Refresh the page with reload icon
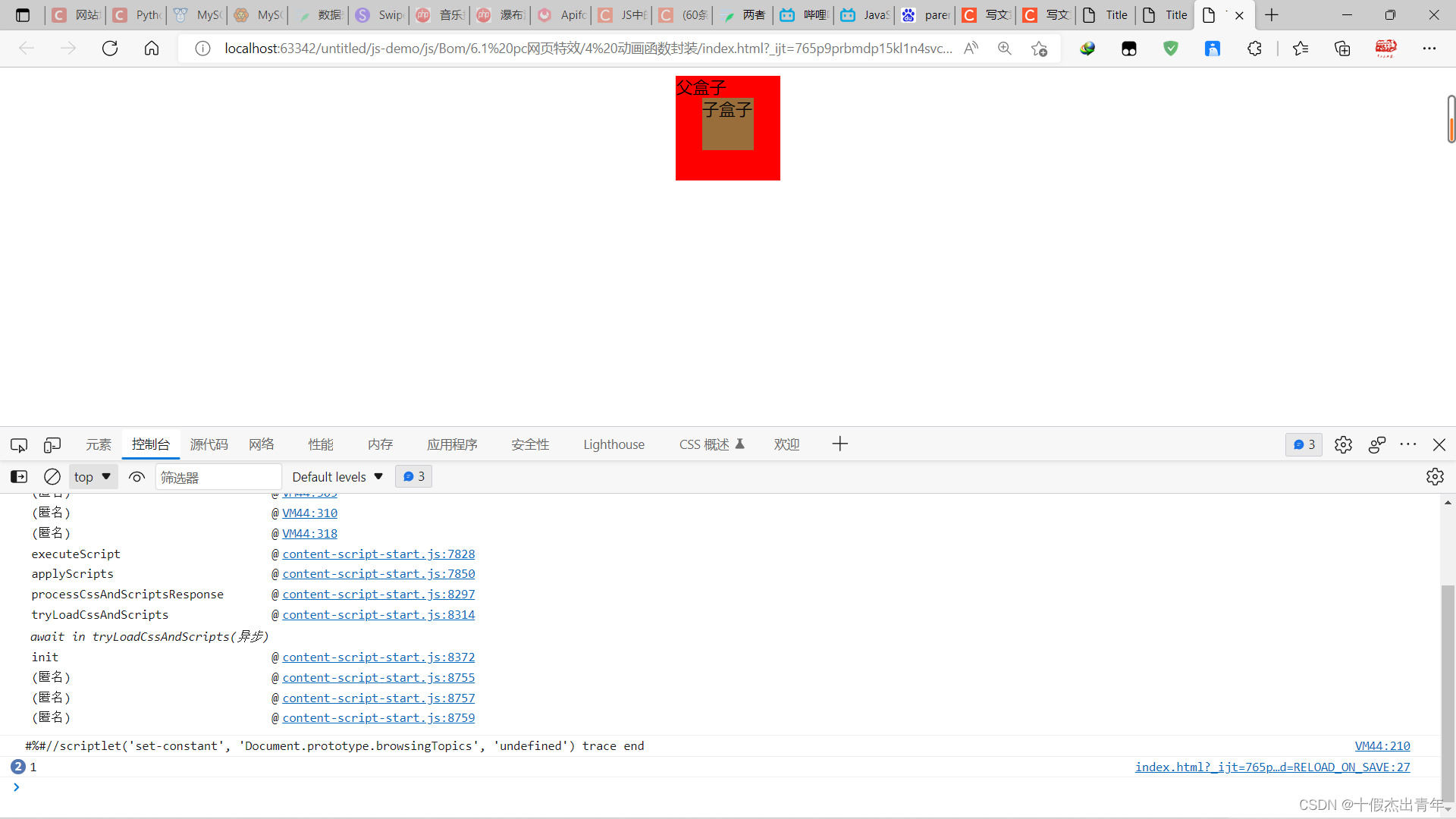1456x819 pixels. (x=110, y=49)
